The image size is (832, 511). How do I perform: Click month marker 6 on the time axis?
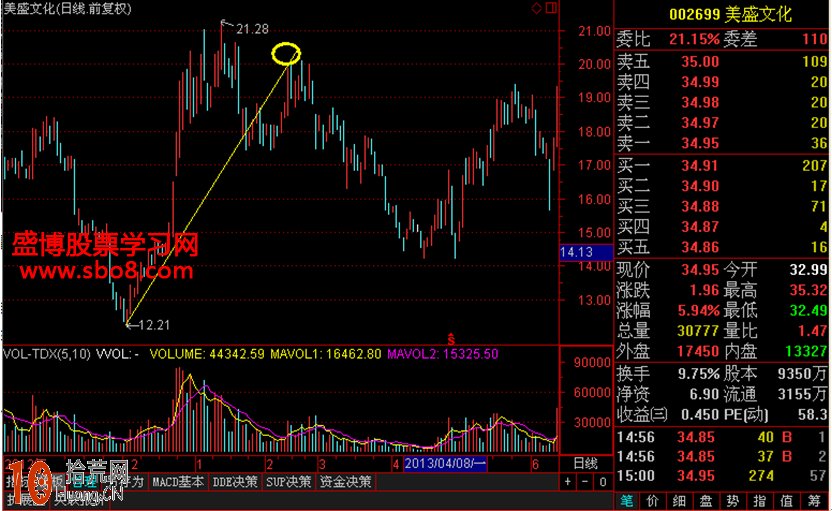(535, 465)
